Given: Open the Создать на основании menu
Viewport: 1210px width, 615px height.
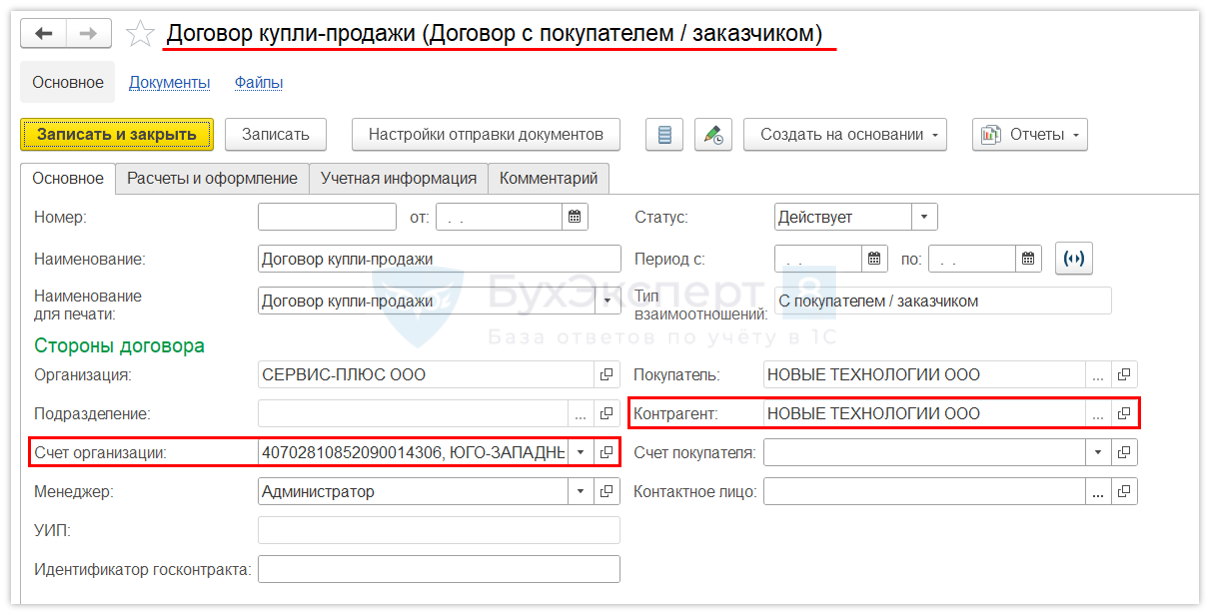Looking at the screenshot, I should coord(845,135).
